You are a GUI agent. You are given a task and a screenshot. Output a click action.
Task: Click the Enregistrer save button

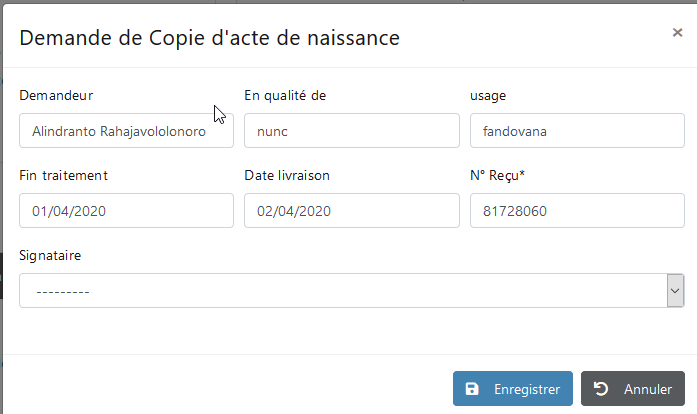point(513,389)
